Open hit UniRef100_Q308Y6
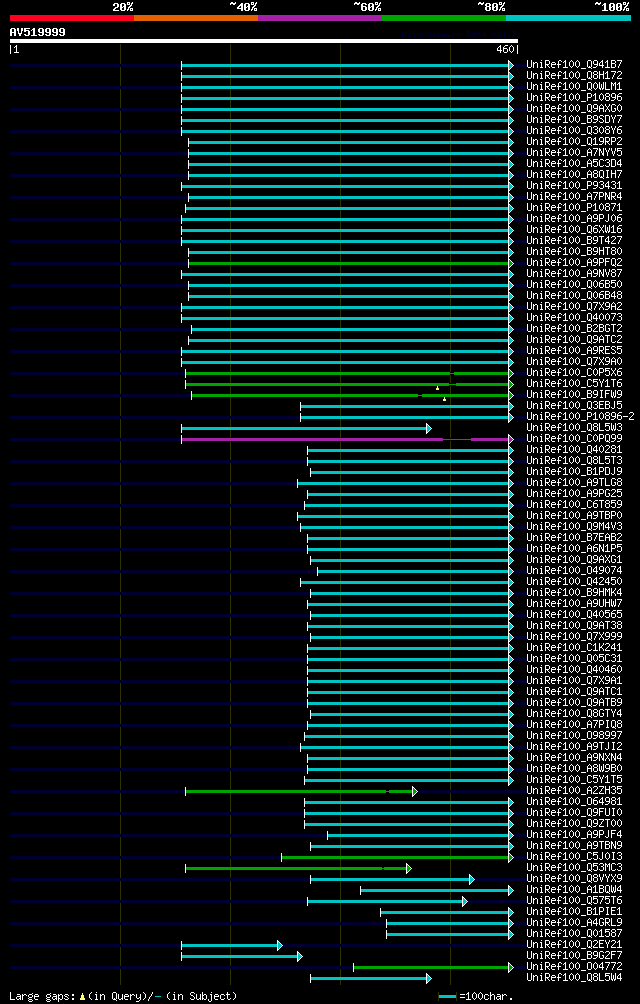The width and height of the screenshot is (640, 1004). pyautogui.click(x=574, y=131)
